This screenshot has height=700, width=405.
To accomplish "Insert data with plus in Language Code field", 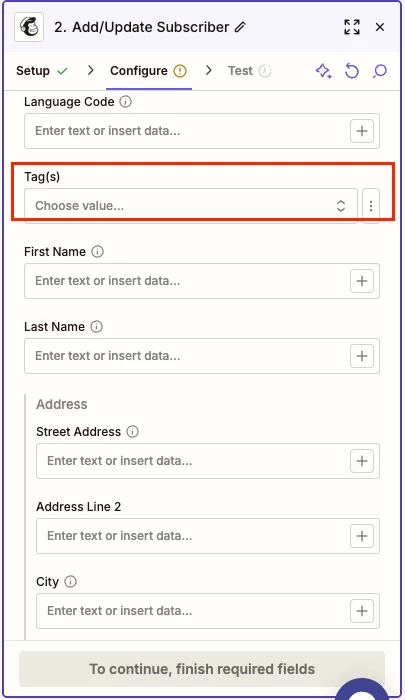I will pyautogui.click(x=362, y=131).
